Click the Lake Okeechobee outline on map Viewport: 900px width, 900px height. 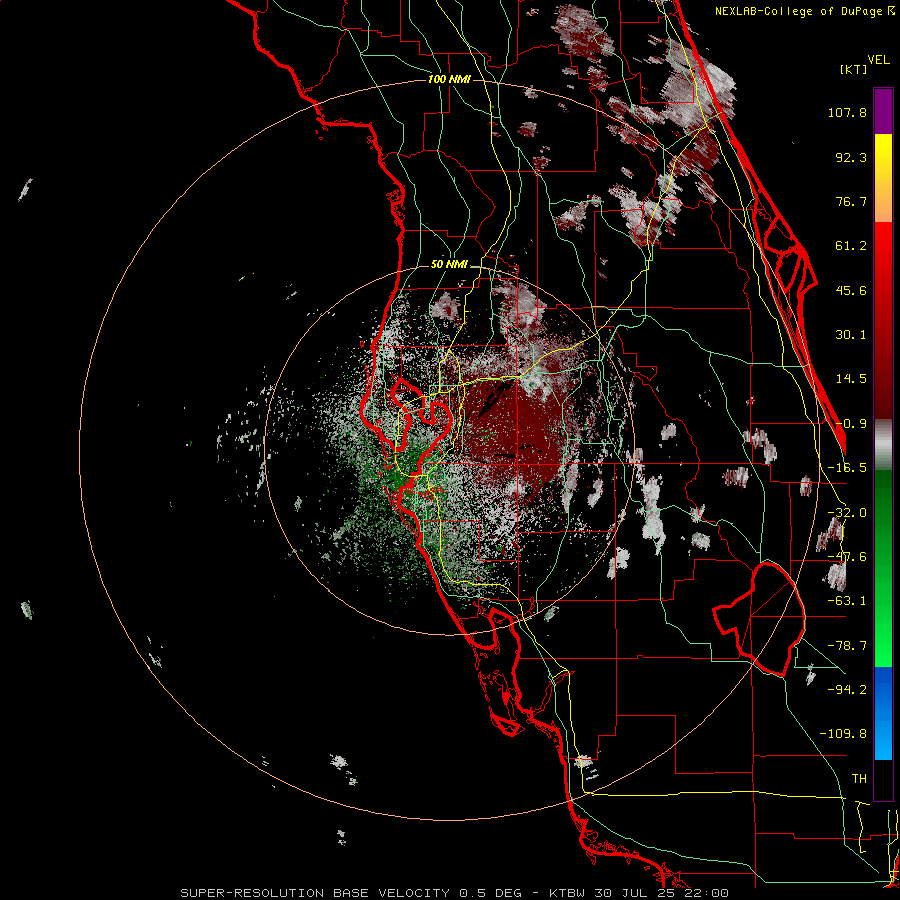(759, 619)
